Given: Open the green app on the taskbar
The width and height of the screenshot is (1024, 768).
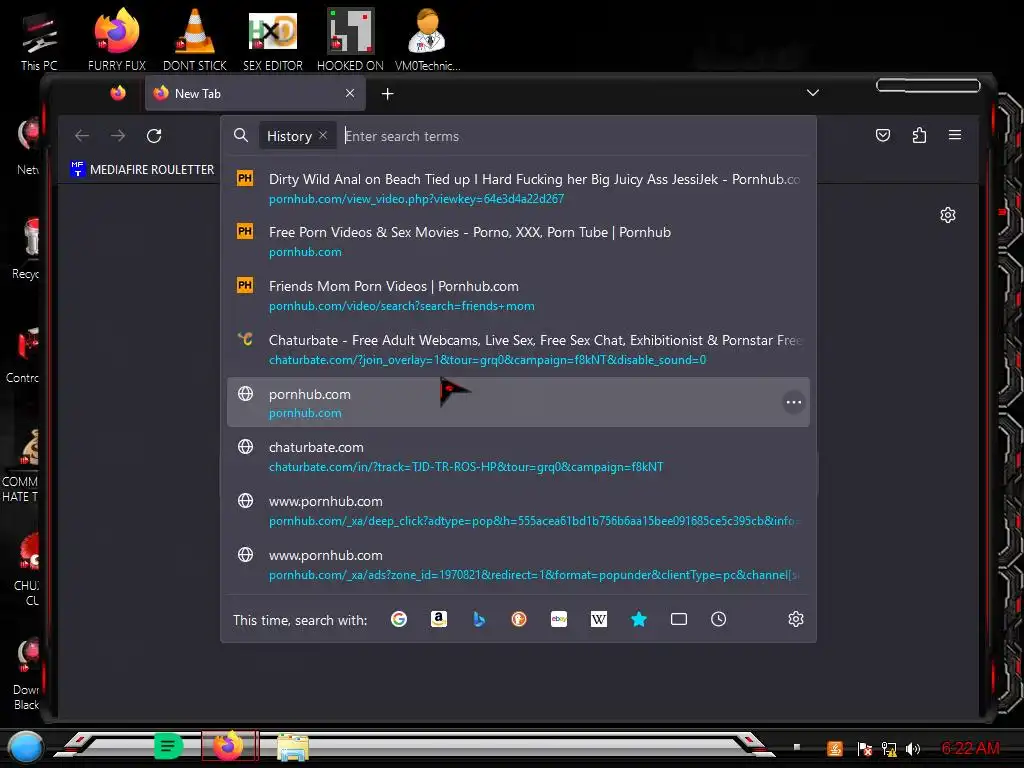Looking at the screenshot, I should point(168,746).
